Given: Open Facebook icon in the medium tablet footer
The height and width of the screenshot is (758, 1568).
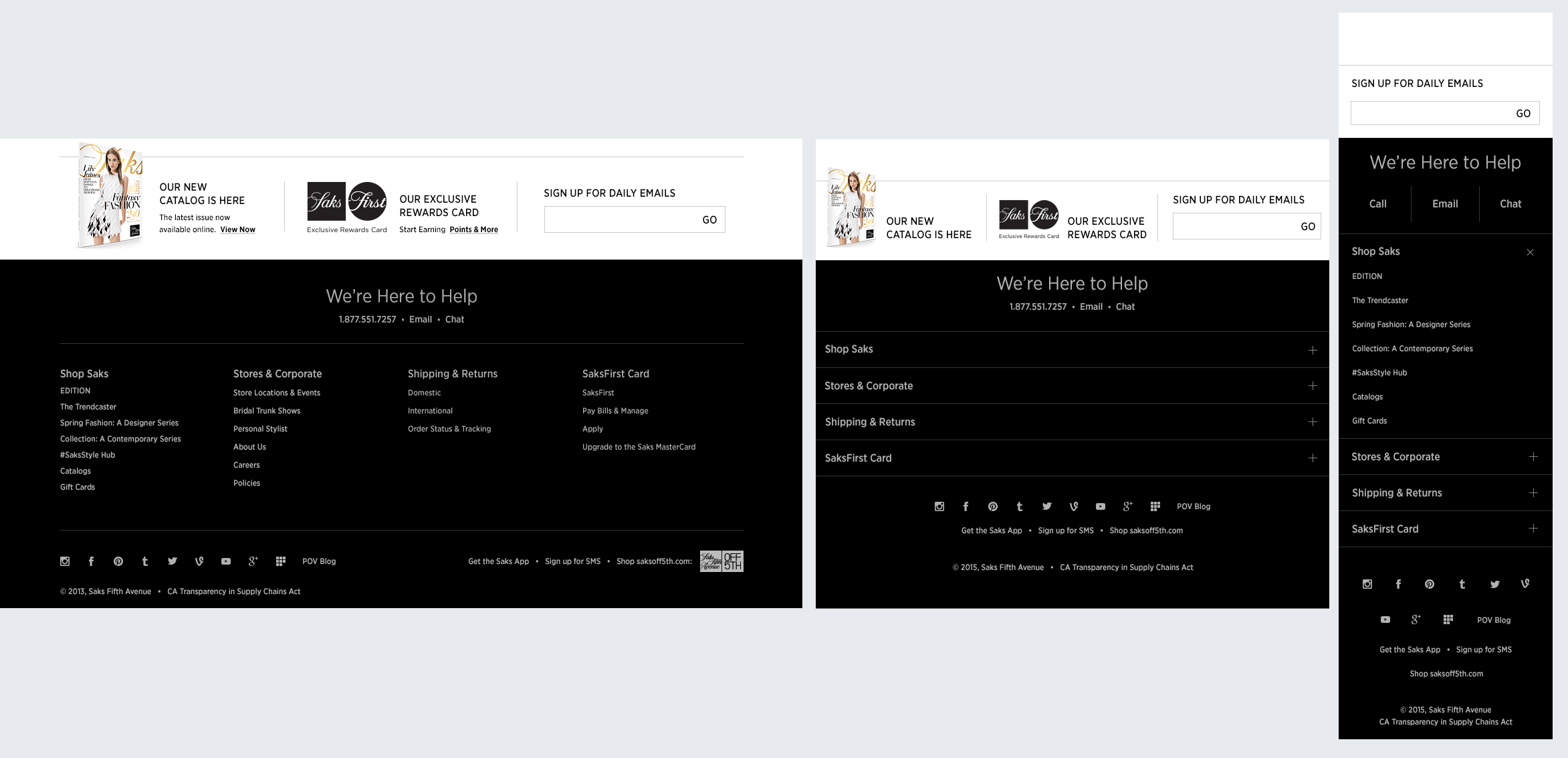Looking at the screenshot, I should coord(966,506).
